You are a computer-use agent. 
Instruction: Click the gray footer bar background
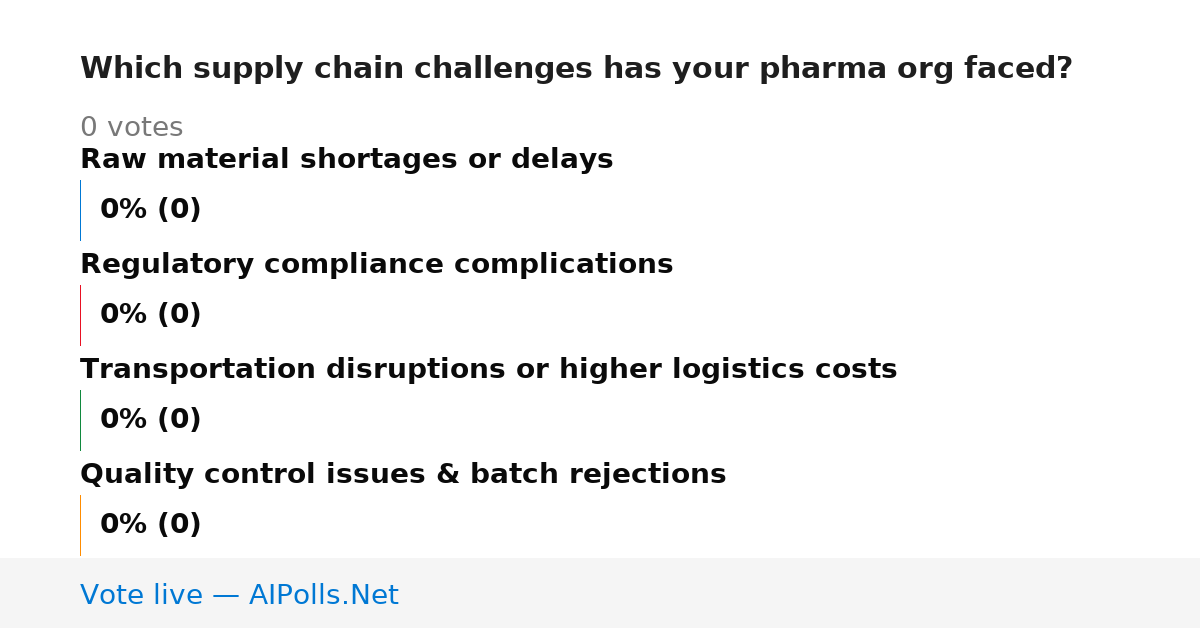[800, 593]
